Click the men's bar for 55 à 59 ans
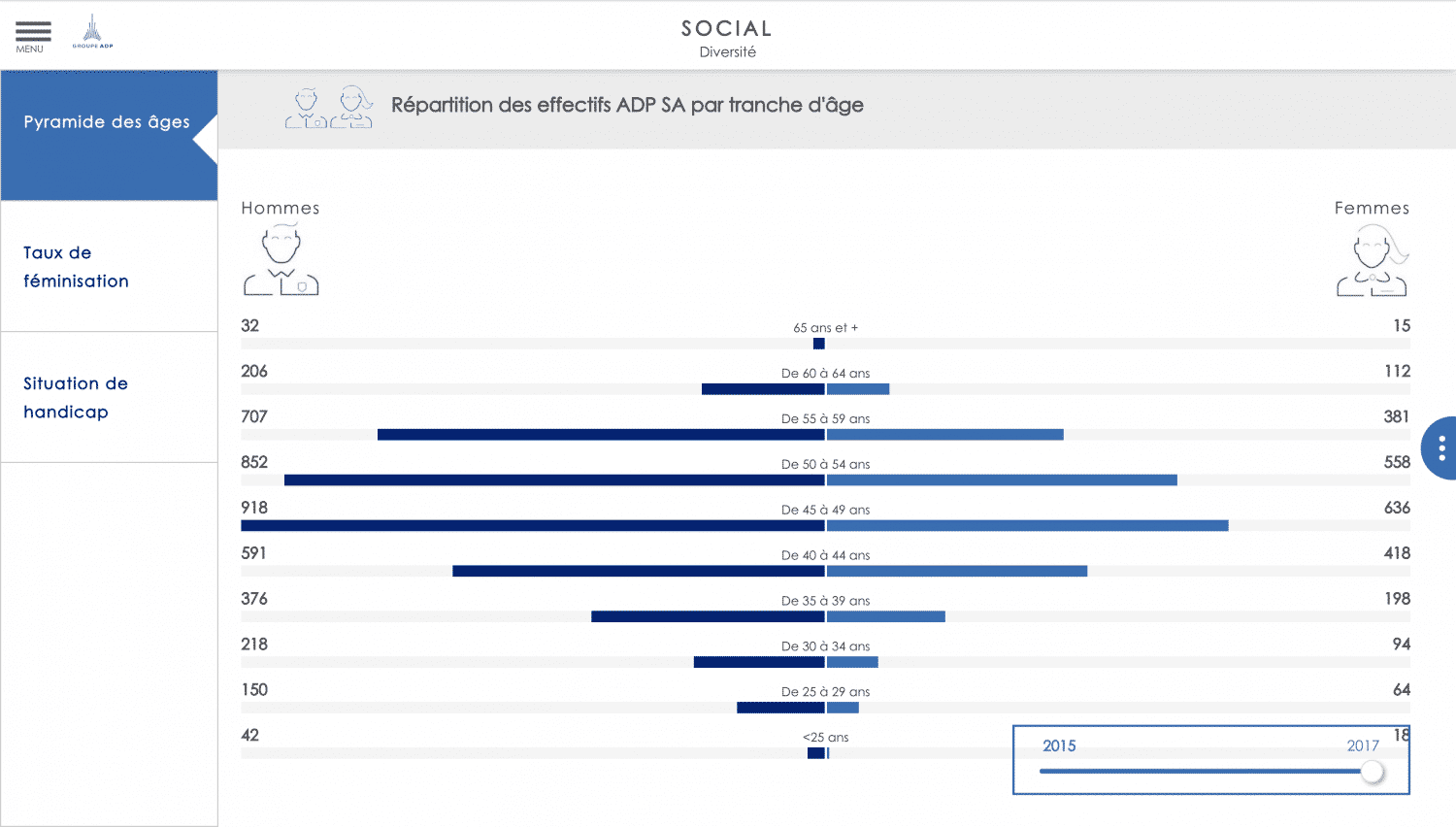 (x=601, y=435)
